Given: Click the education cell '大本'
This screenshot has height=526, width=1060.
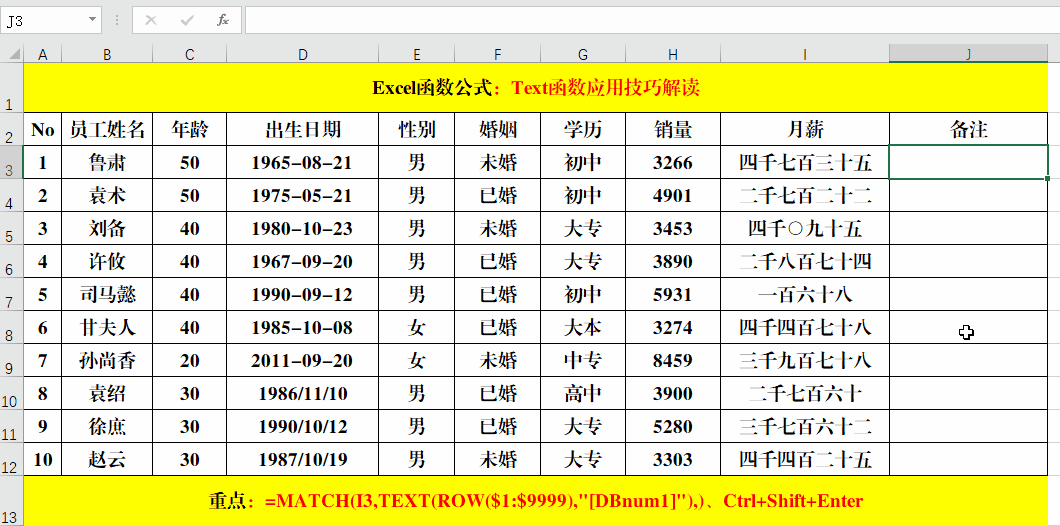Looking at the screenshot, I should tap(583, 328).
